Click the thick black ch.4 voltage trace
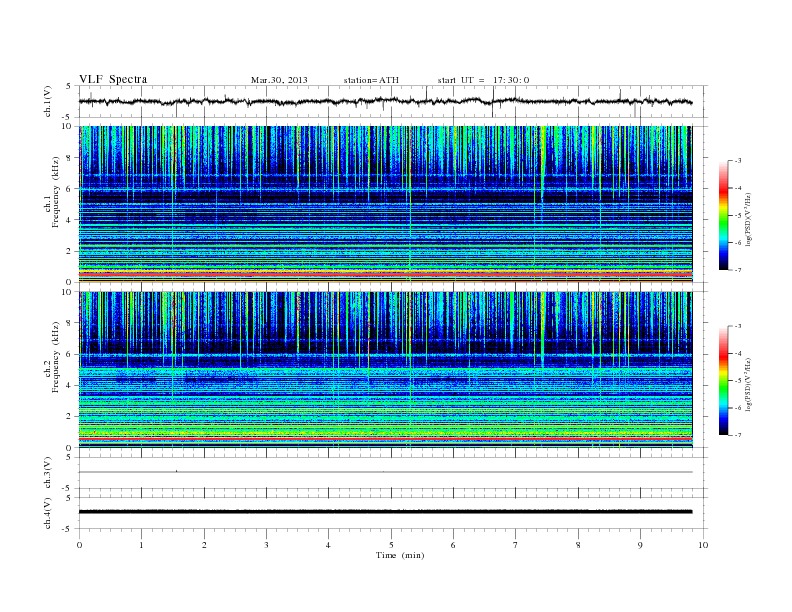Screen dimensions: 792x612 (385, 512)
